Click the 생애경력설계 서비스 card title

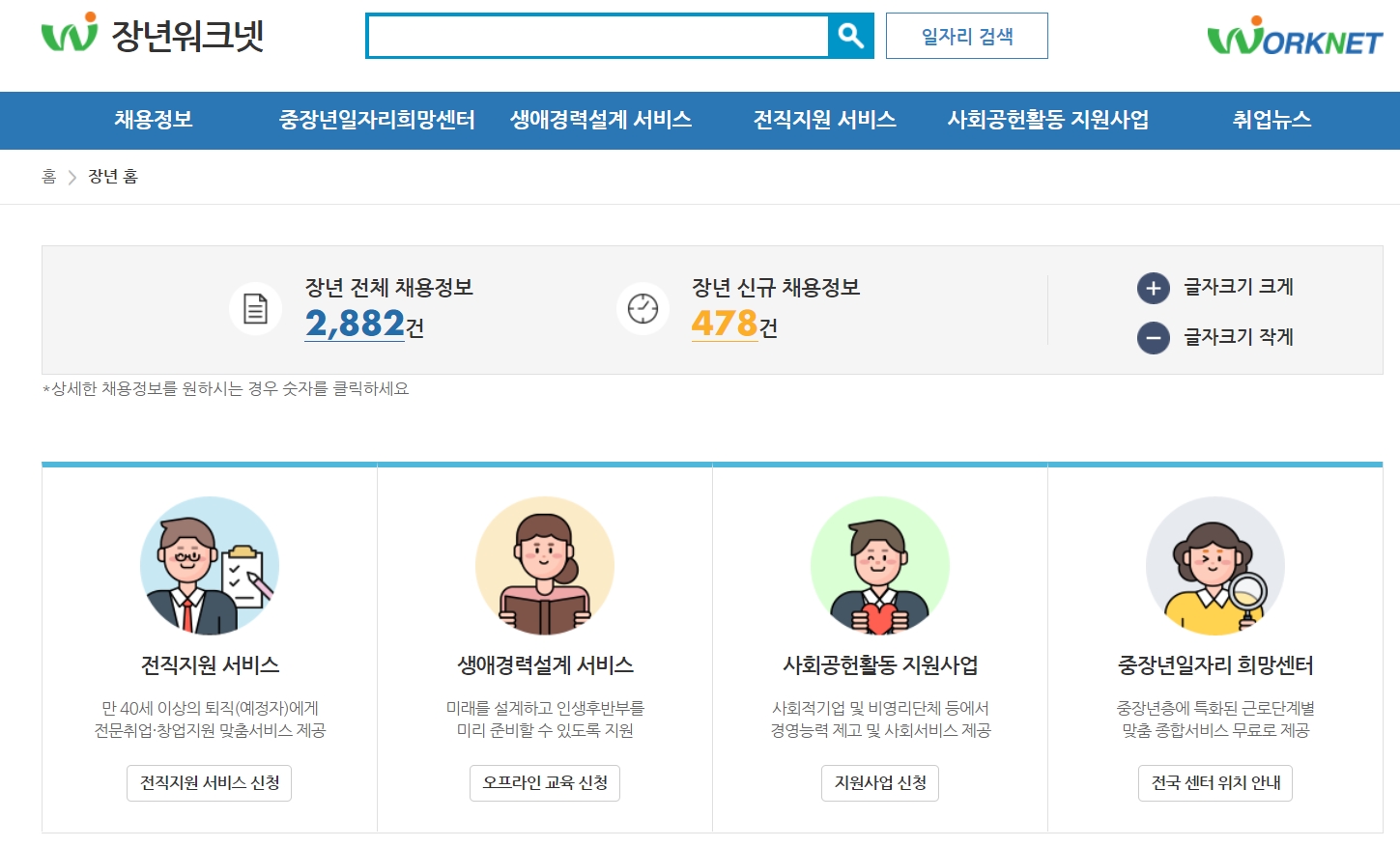[545, 665]
